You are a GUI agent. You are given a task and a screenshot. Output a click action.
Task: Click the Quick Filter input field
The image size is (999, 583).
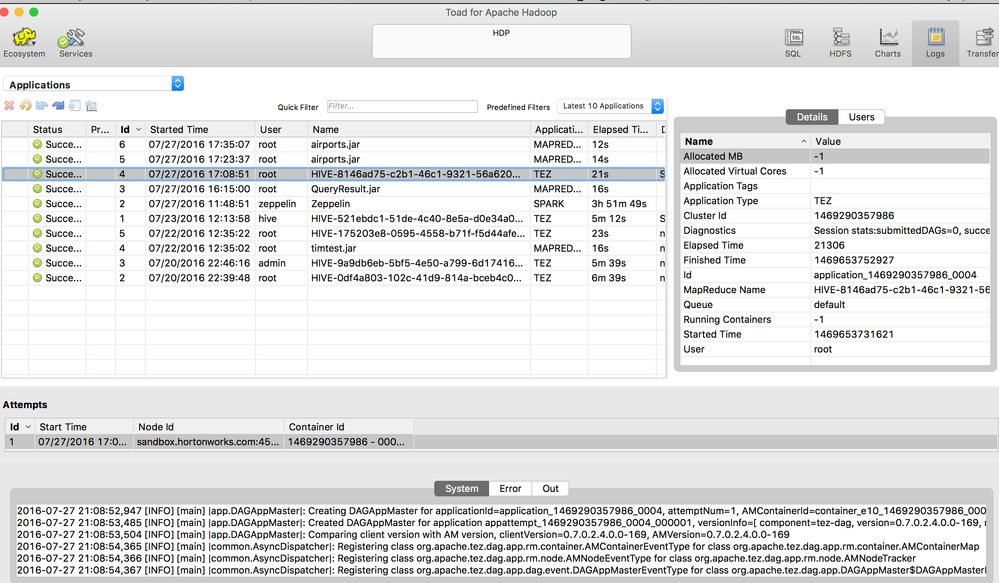click(400, 106)
